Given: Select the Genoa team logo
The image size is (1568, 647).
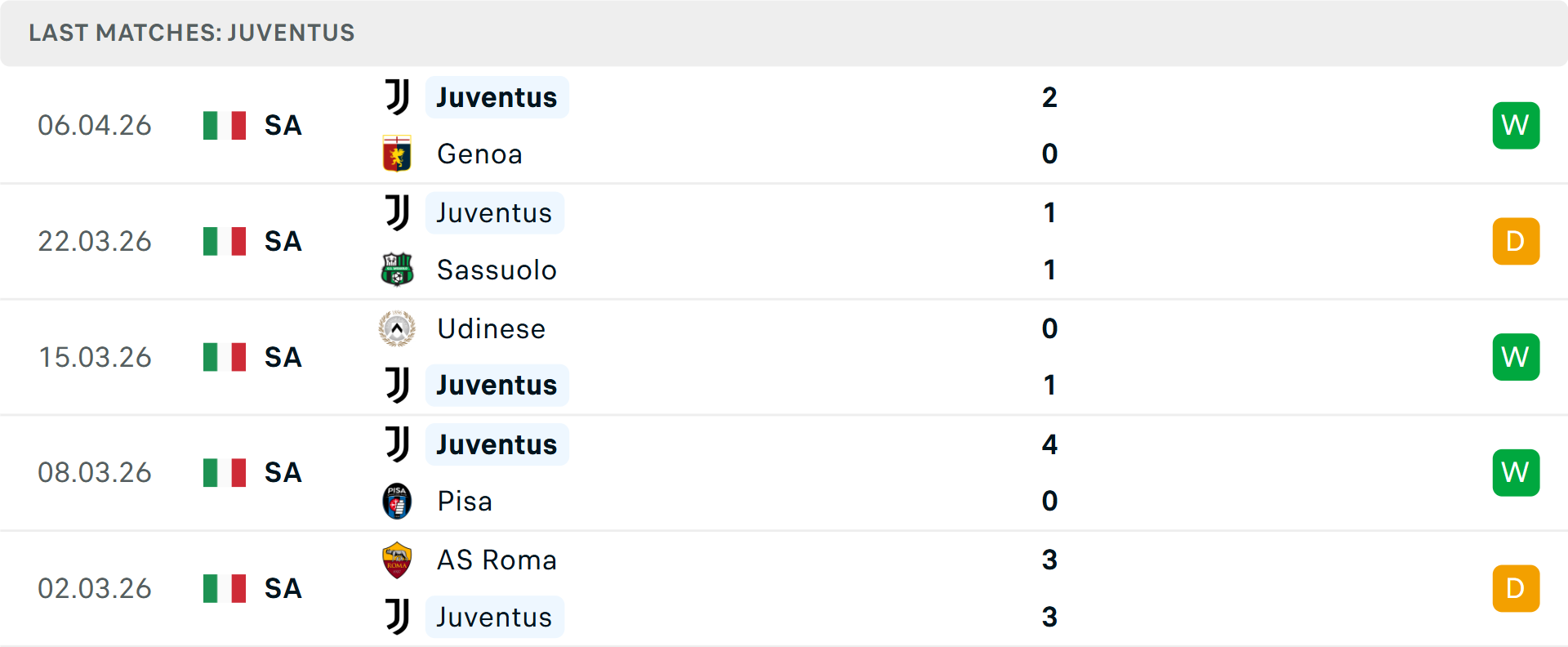Looking at the screenshot, I should [397, 154].
